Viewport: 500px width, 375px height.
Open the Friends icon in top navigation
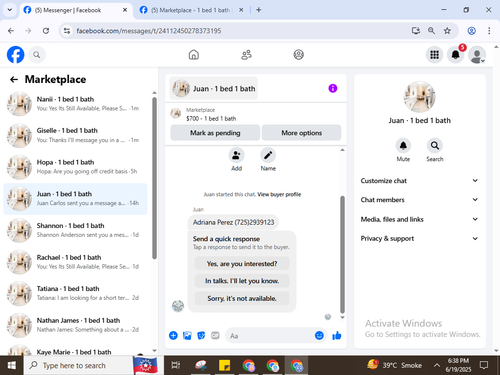point(246,55)
